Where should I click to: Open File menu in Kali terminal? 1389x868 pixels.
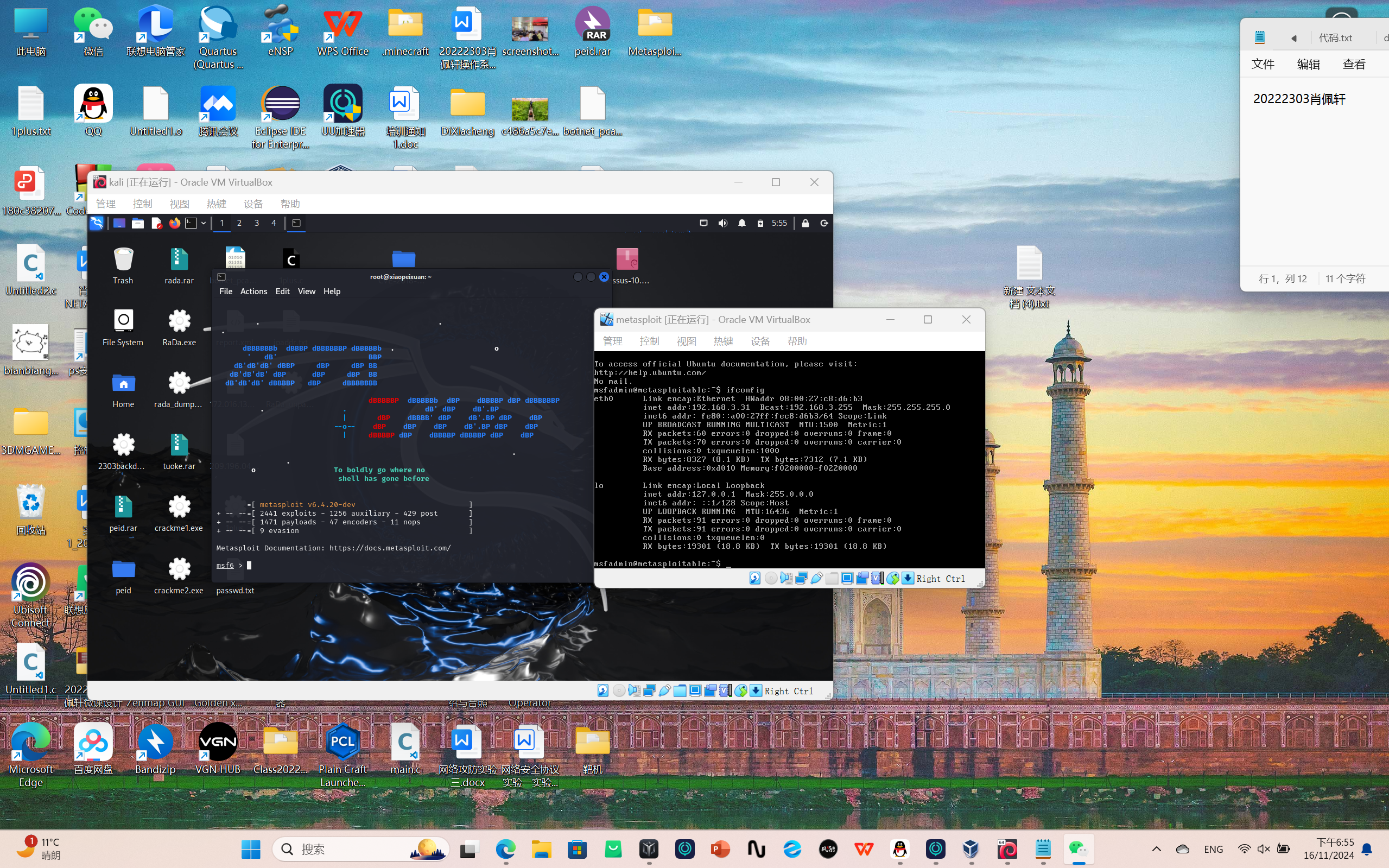click(226, 292)
